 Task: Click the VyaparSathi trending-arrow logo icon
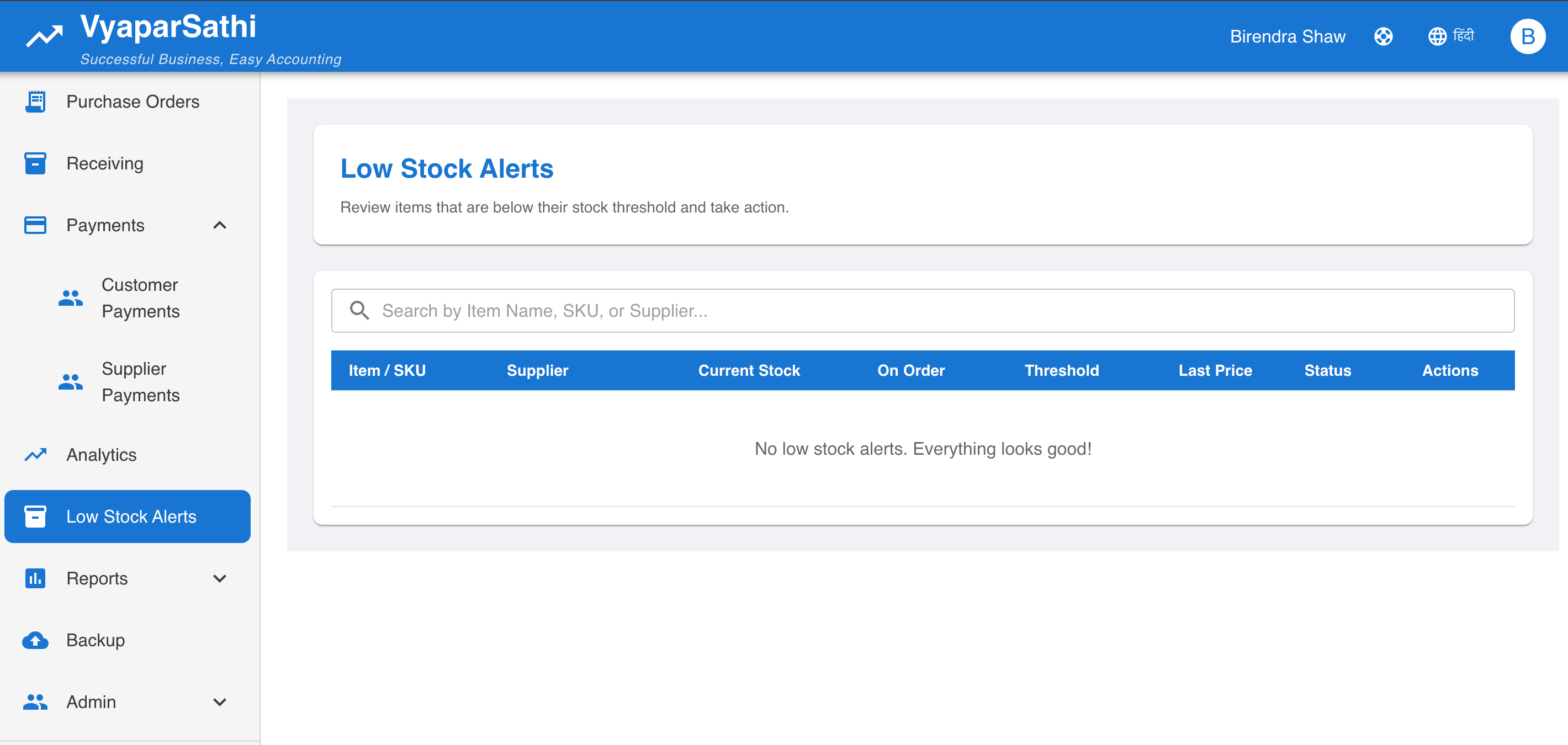(x=44, y=36)
